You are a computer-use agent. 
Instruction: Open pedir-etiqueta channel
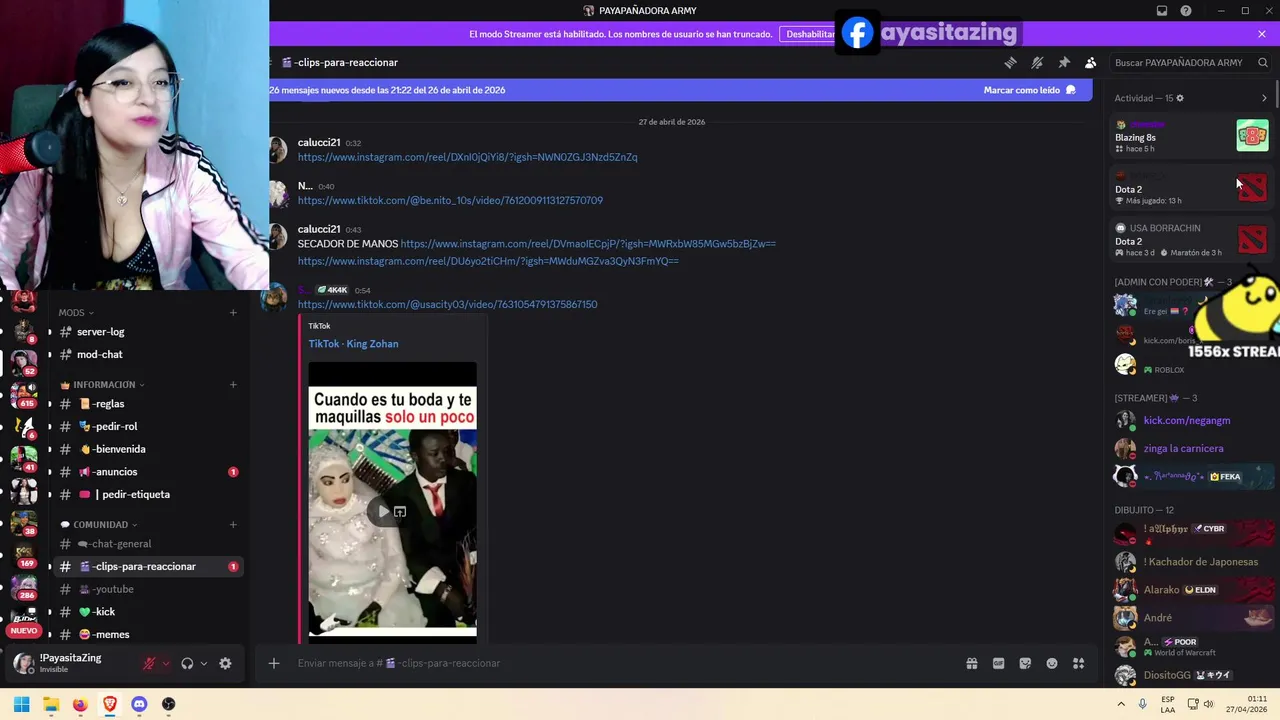pos(148,495)
